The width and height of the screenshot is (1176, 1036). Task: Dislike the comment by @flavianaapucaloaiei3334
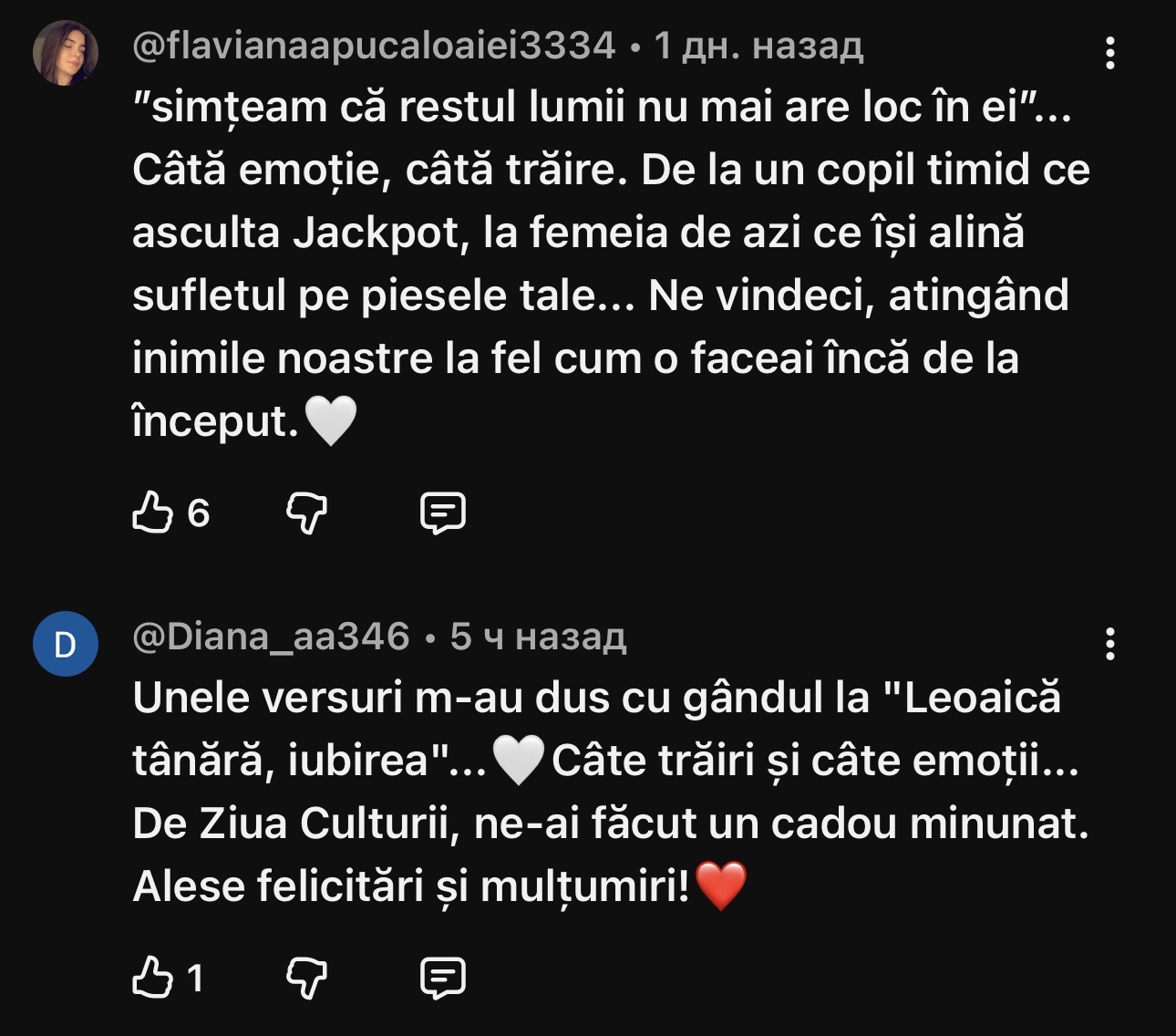[x=306, y=513]
